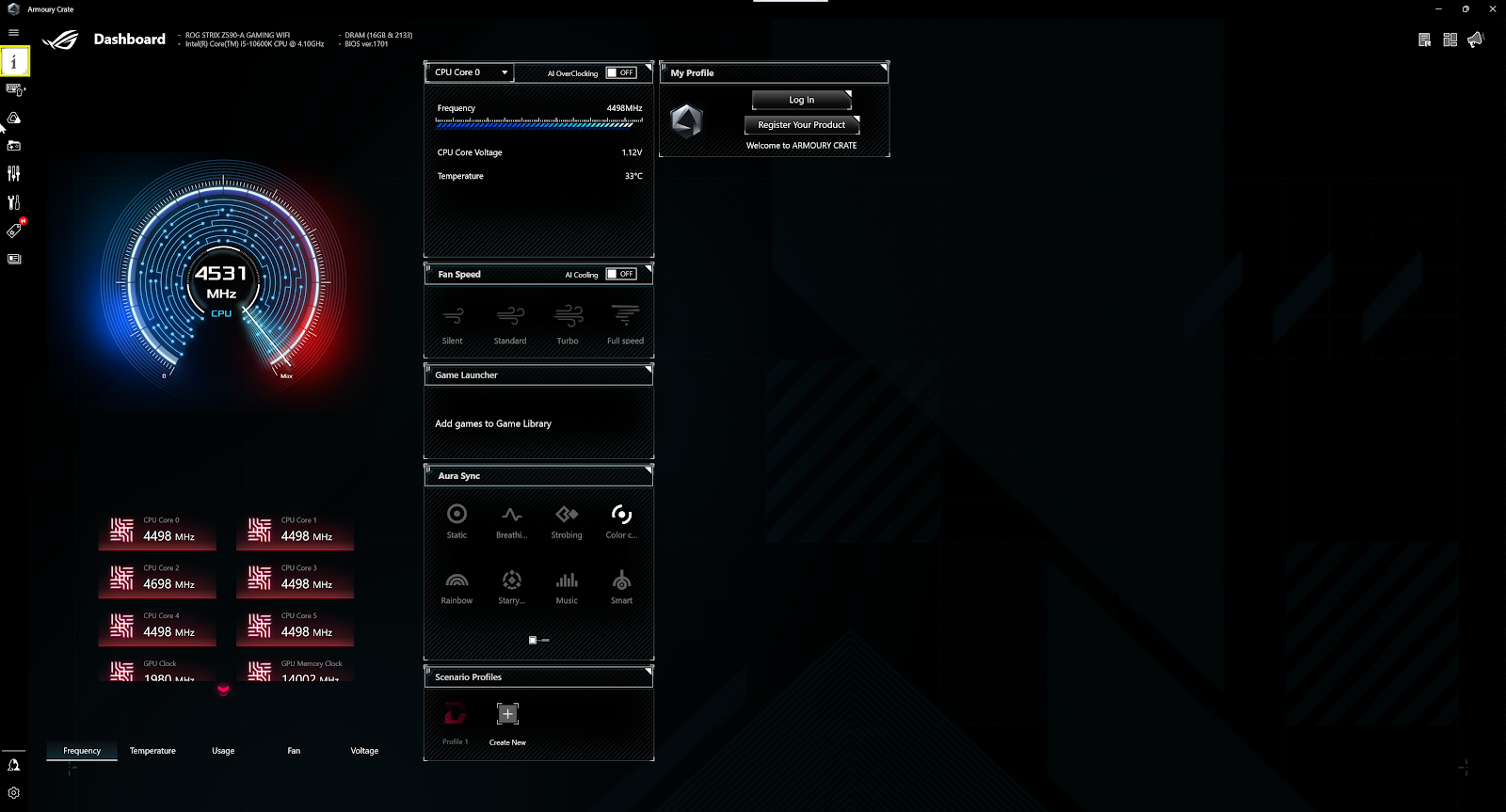Viewport: 1506px width, 812px height.
Task: Click the CPU MHz circular gauge
Action: coord(223,278)
